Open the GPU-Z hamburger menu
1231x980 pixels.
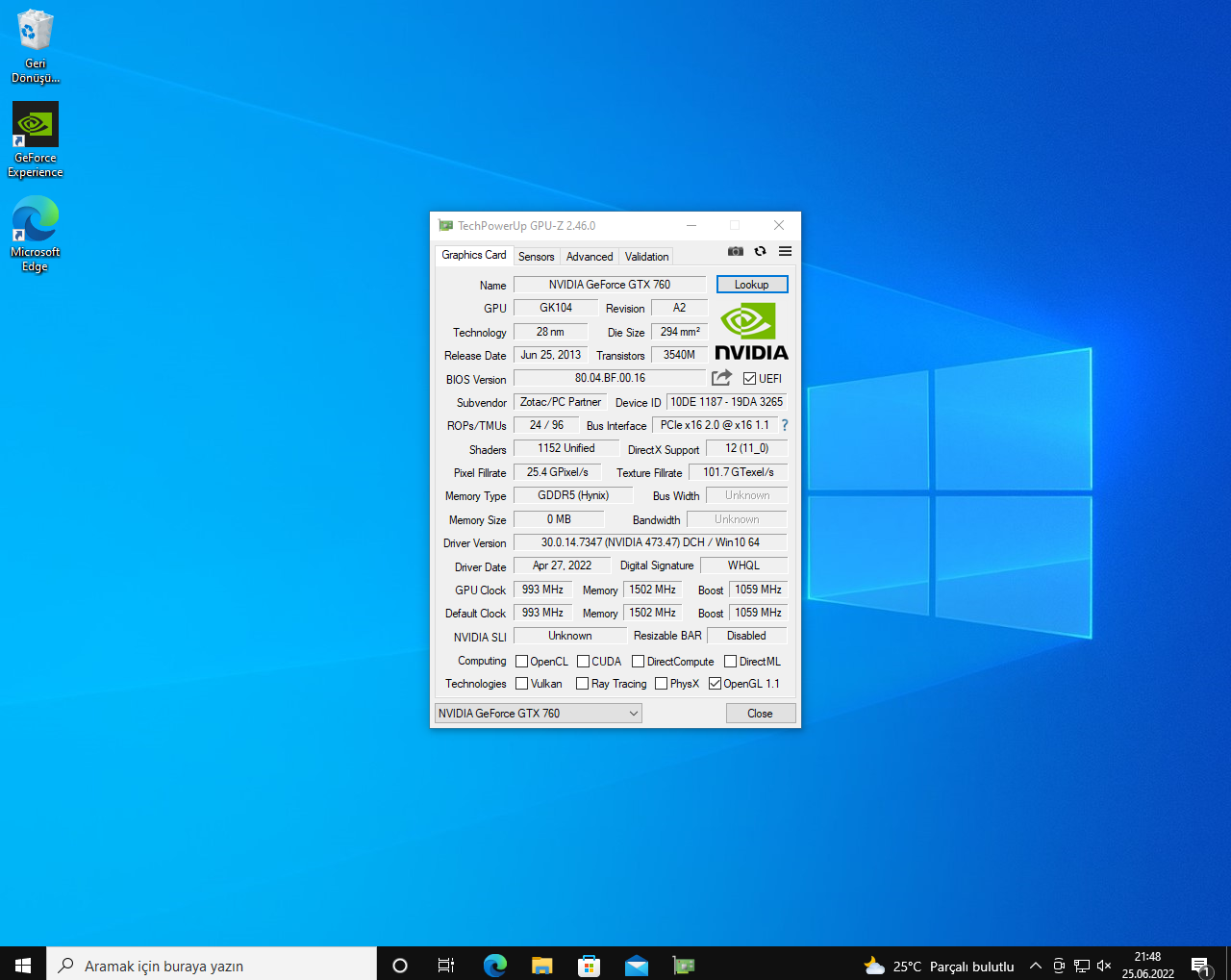(785, 251)
